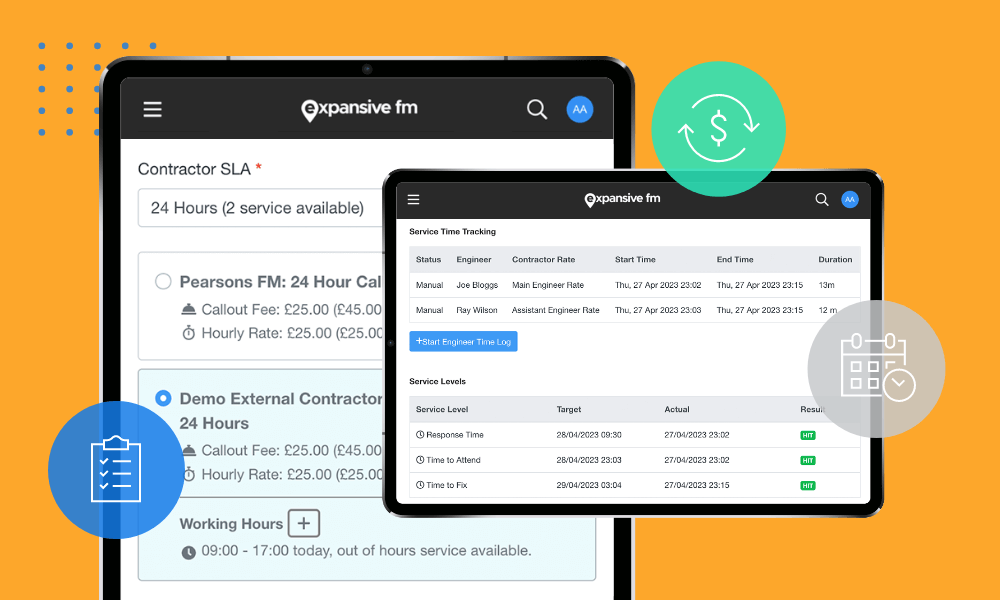Click HIT badge for Response Time

(x=807, y=435)
